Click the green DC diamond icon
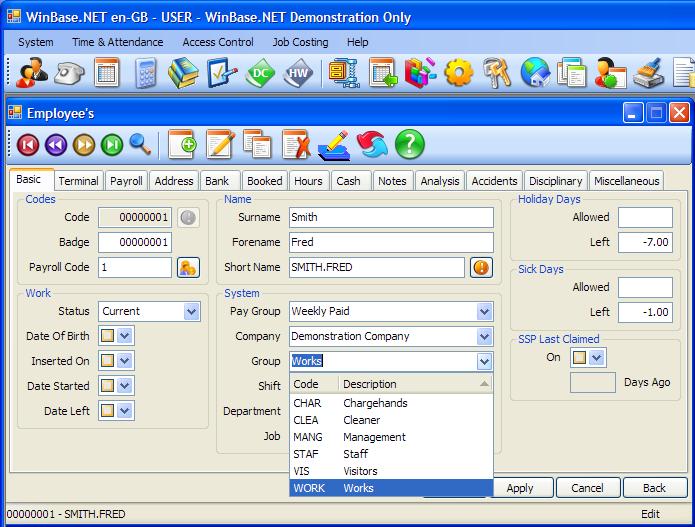Image resolution: width=695 pixels, height=527 pixels. pos(261,73)
